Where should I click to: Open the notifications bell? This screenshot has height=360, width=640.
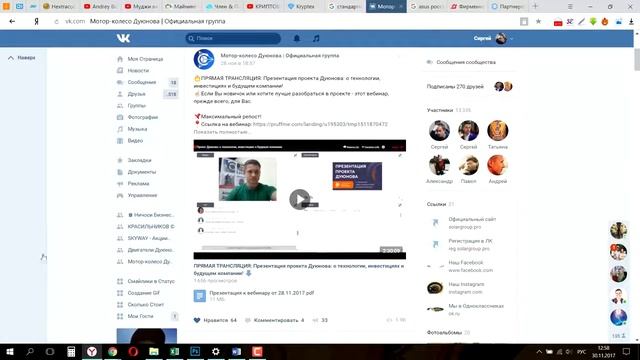pos(297,38)
